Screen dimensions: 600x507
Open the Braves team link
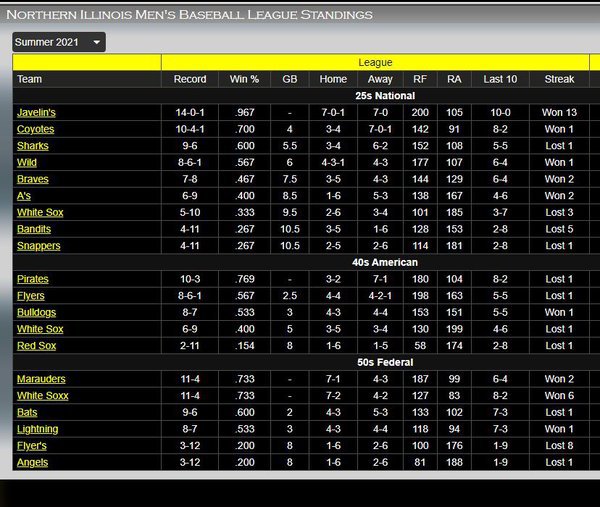33,179
